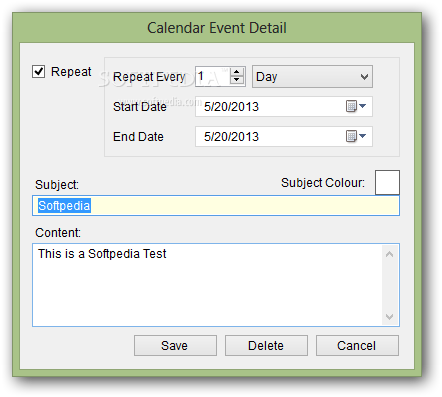Image resolution: width=442 pixels, height=397 pixels.
Task: Open End Date calendar picker icon
Action: click(x=355, y=136)
